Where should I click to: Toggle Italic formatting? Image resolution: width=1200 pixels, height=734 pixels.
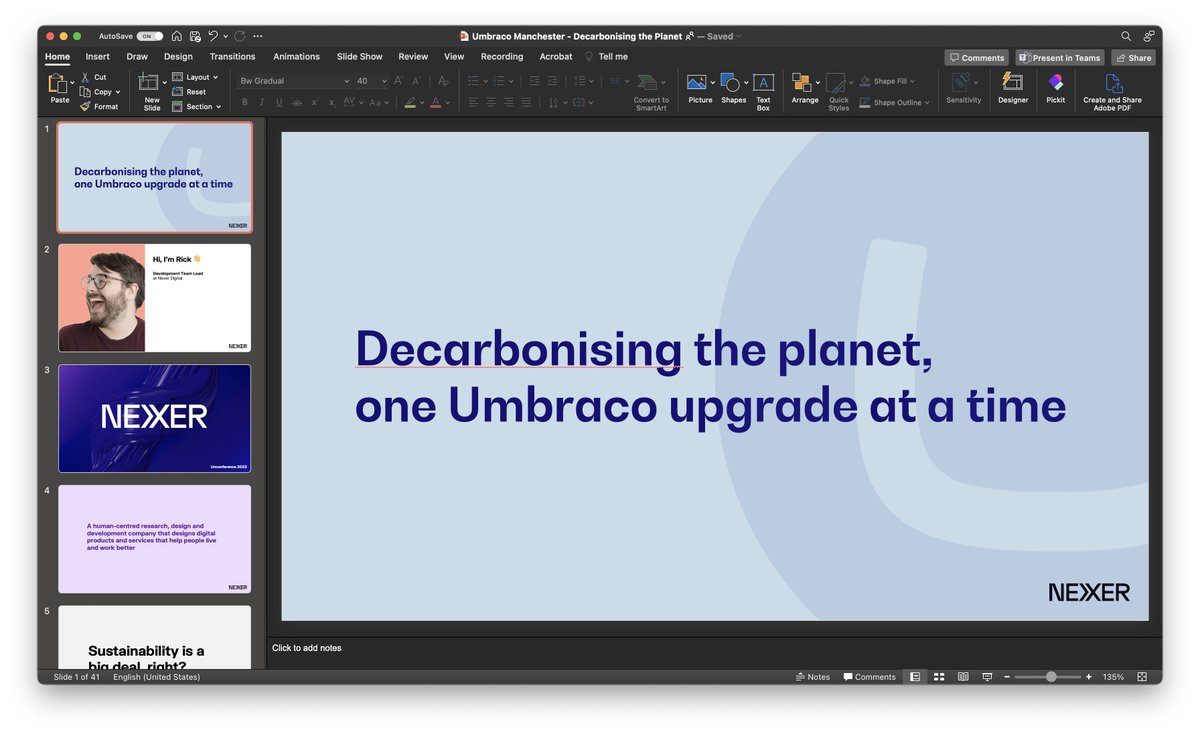(x=262, y=102)
